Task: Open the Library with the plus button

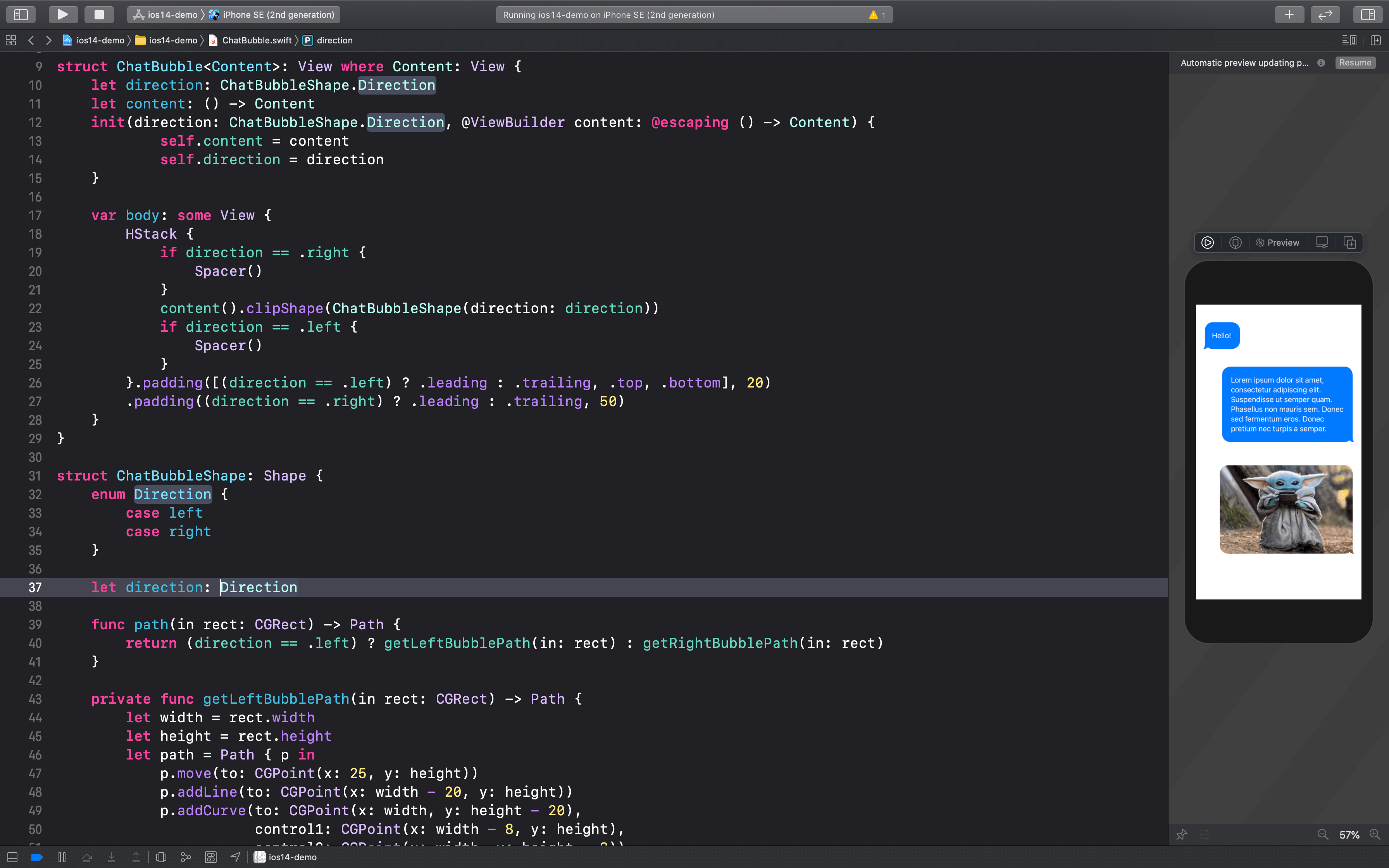Action: [1289, 14]
